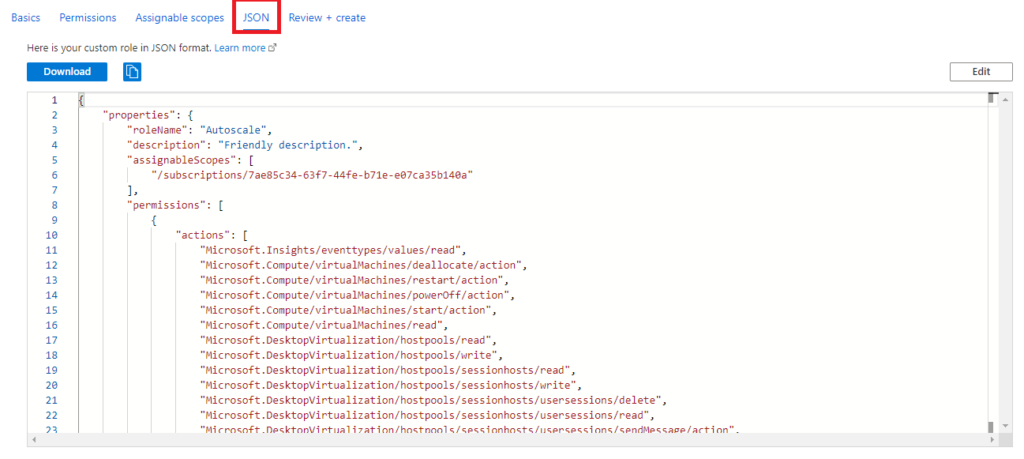Click the "permissions" key on line 8
This screenshot has width=1024, height=459.
pyautogui.click(x=167, y=205)
